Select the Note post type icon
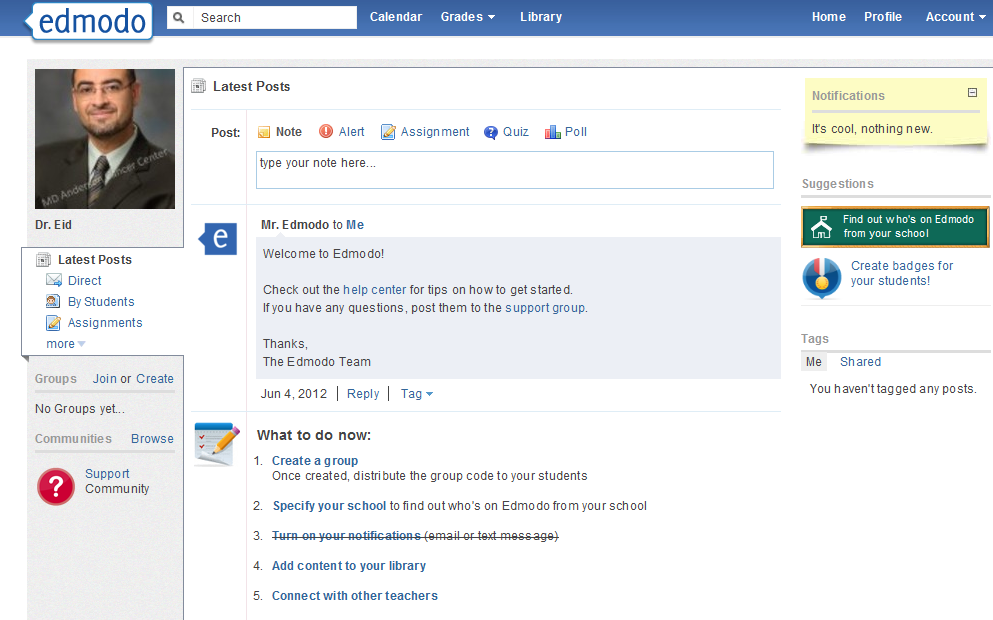 [264, 132]
